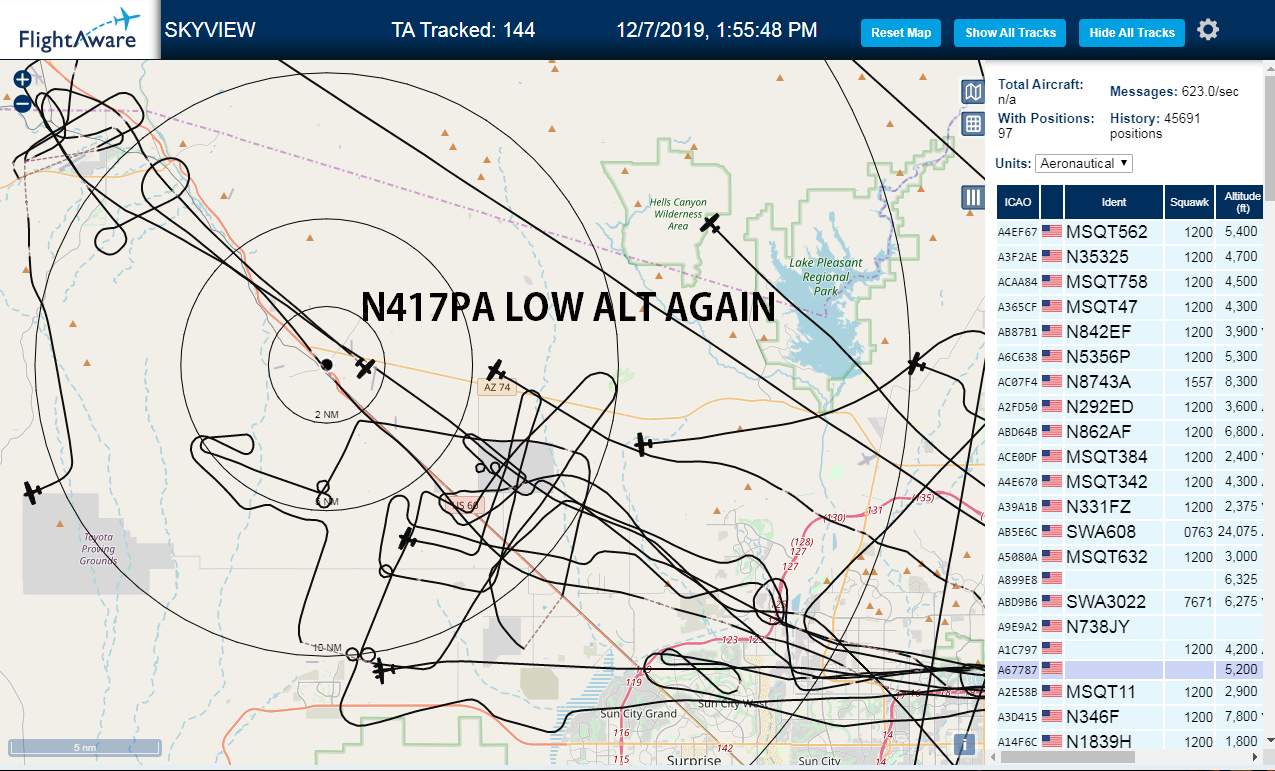Screen dimensions: 1275x771
Task: Click the TA Tracked: 144 counter
Action: (463, 30)
